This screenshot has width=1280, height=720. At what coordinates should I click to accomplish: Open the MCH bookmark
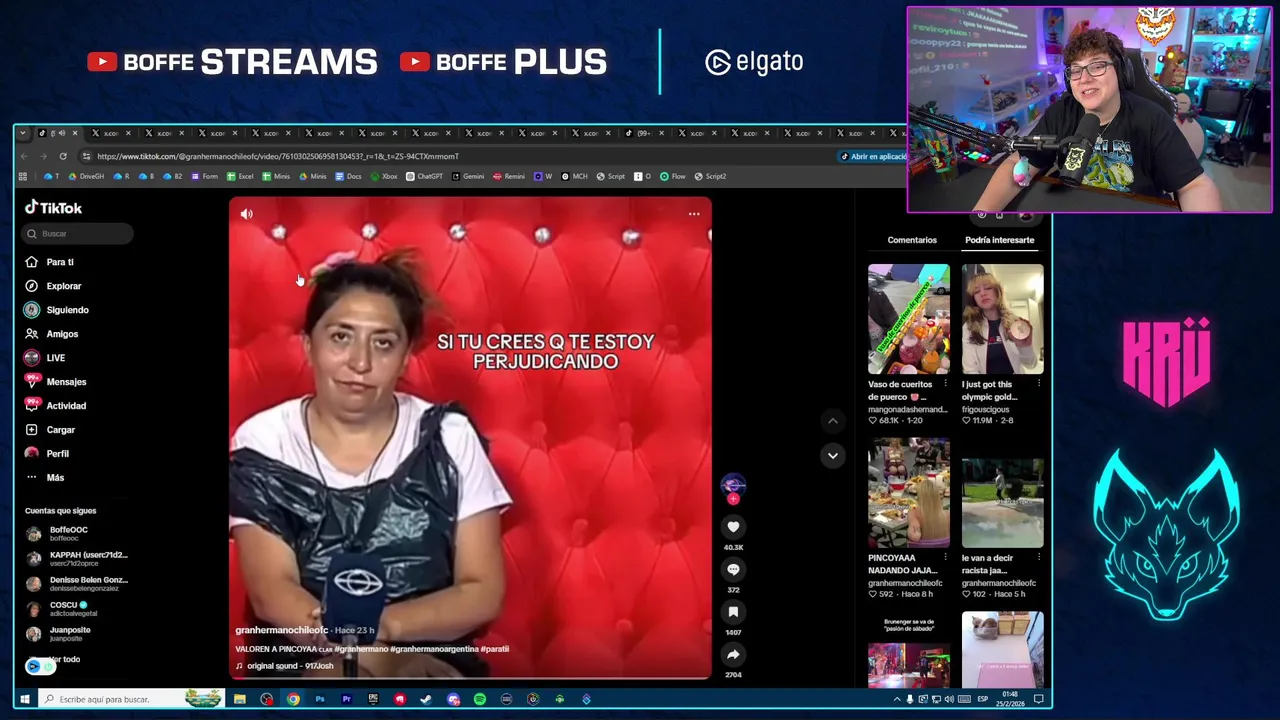574,176
